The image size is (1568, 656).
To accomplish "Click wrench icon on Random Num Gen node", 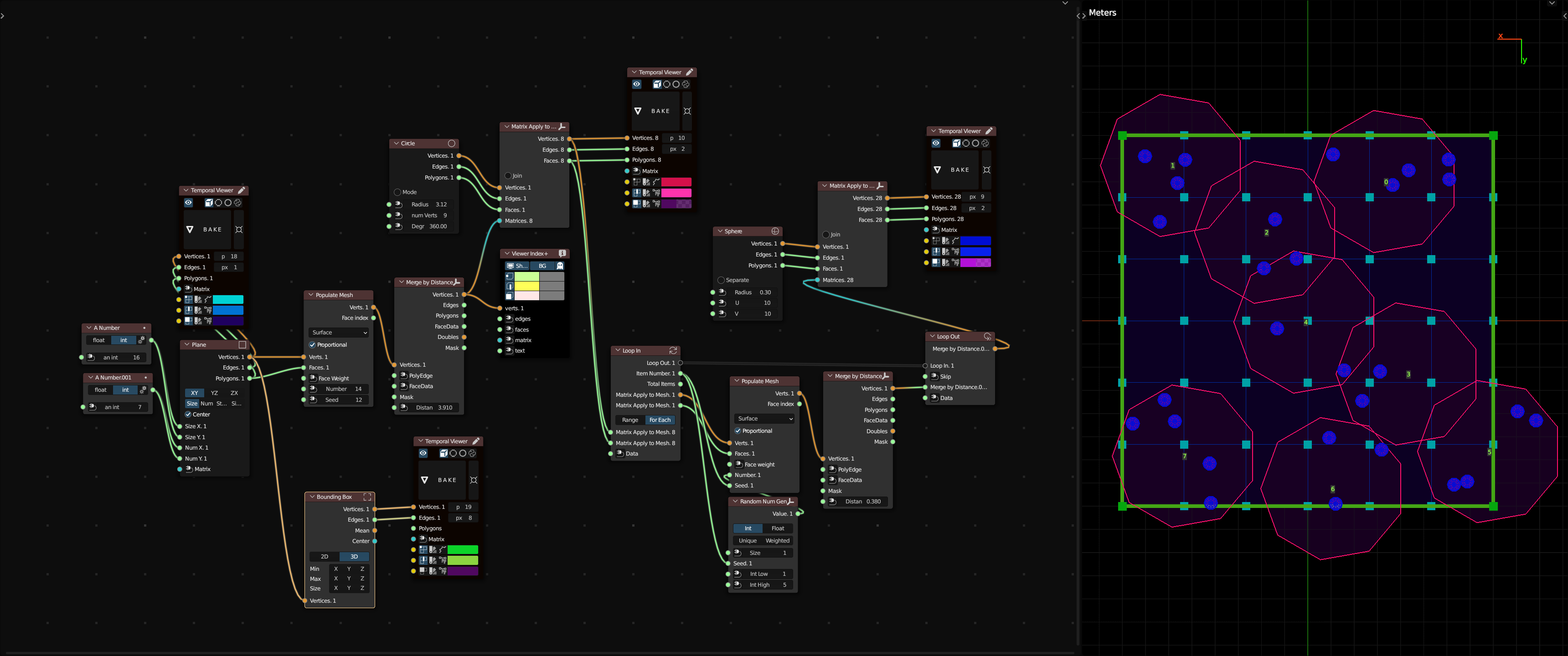I will pos(790,502).
